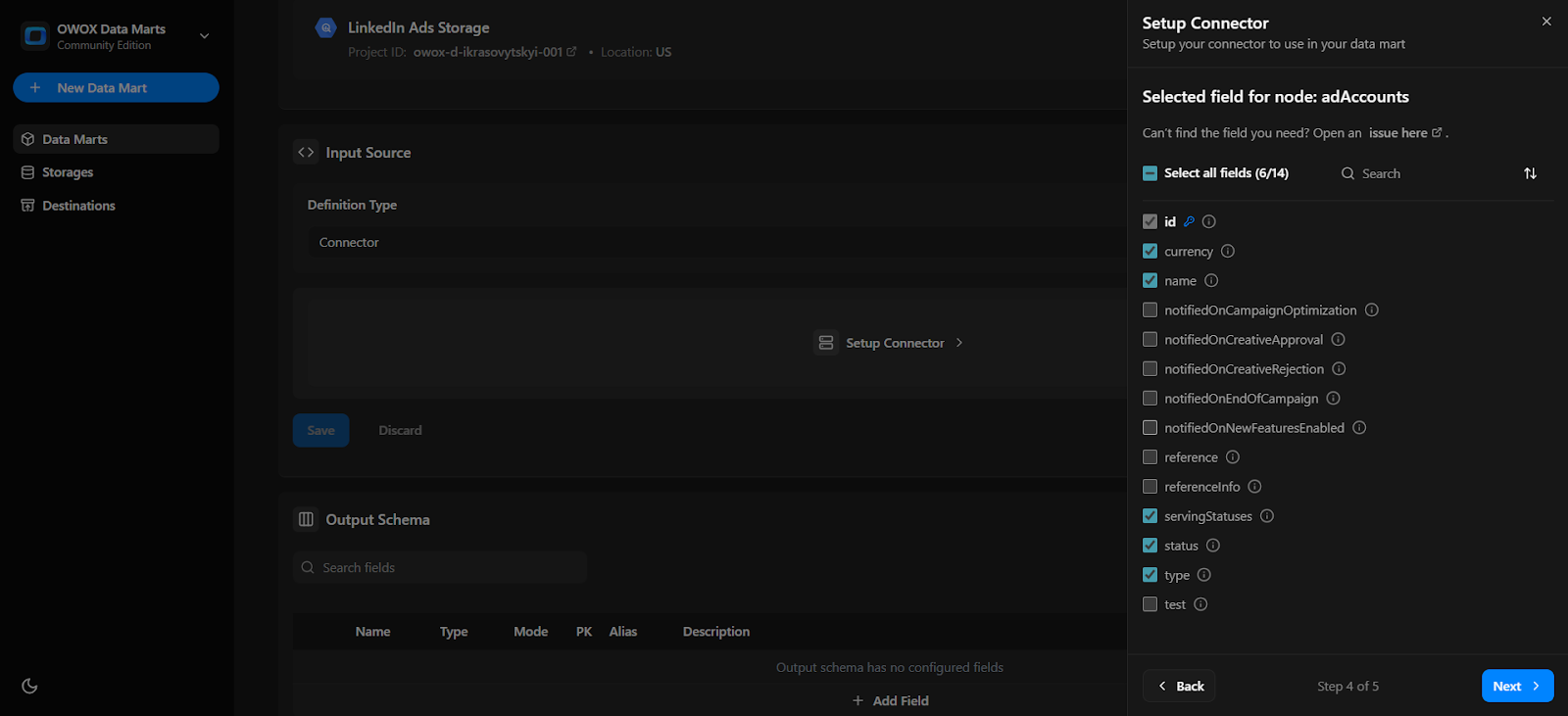The width and height of the screenshot is (1568, 716).
Task: Open the OWOX Data Marts project dropdown
Action: [x=204, y=36]
